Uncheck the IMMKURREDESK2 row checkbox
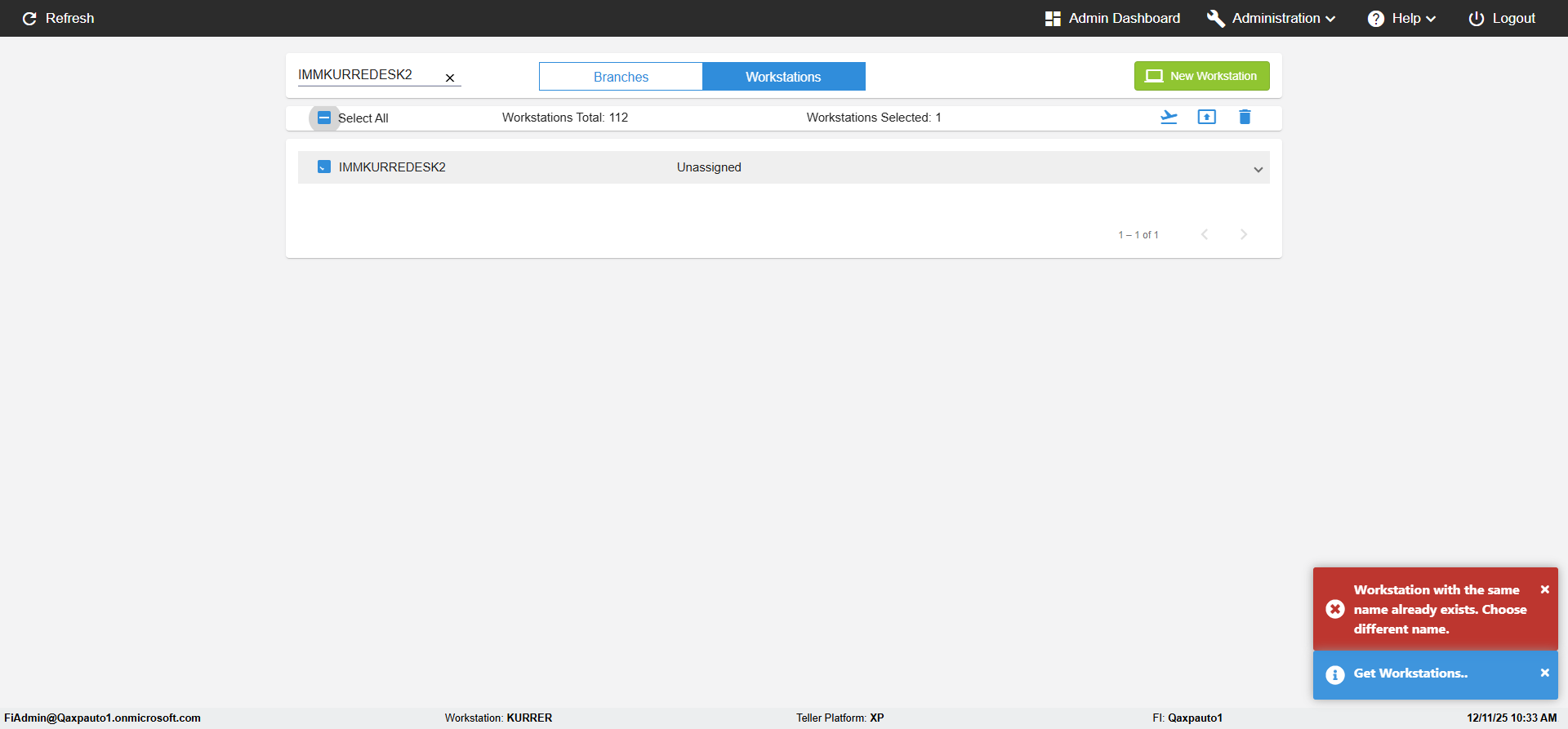The height and width of the screenshot is (729, 1568). click(324, 167)
